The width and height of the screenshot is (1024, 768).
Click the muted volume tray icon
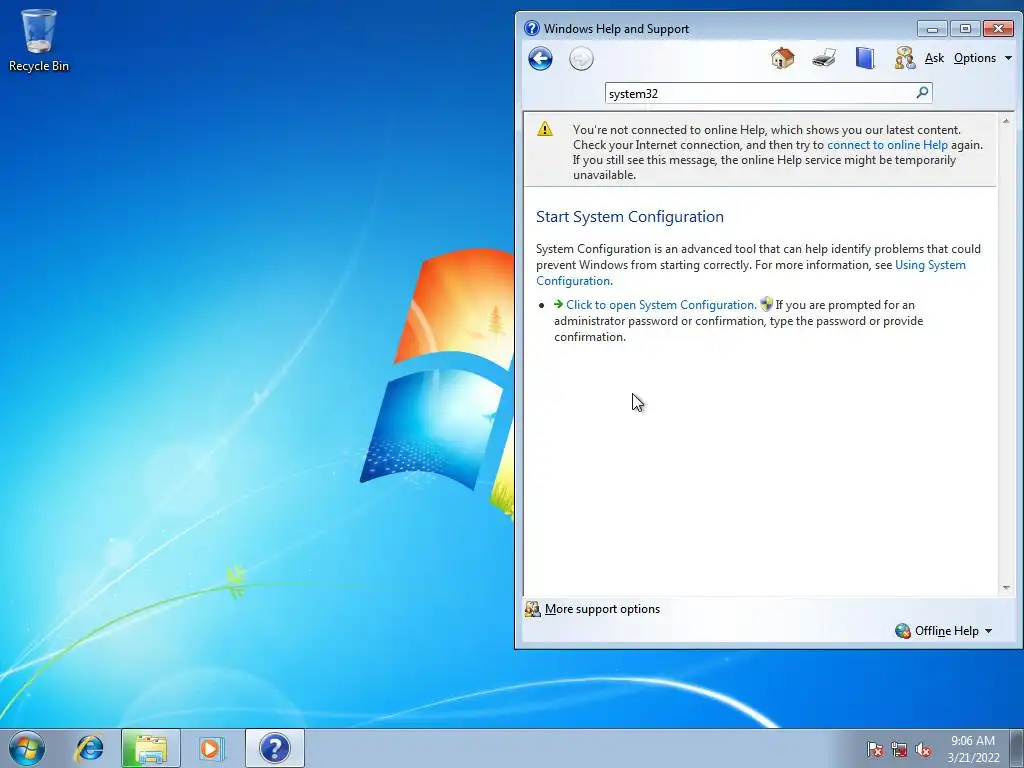(923, 750)
